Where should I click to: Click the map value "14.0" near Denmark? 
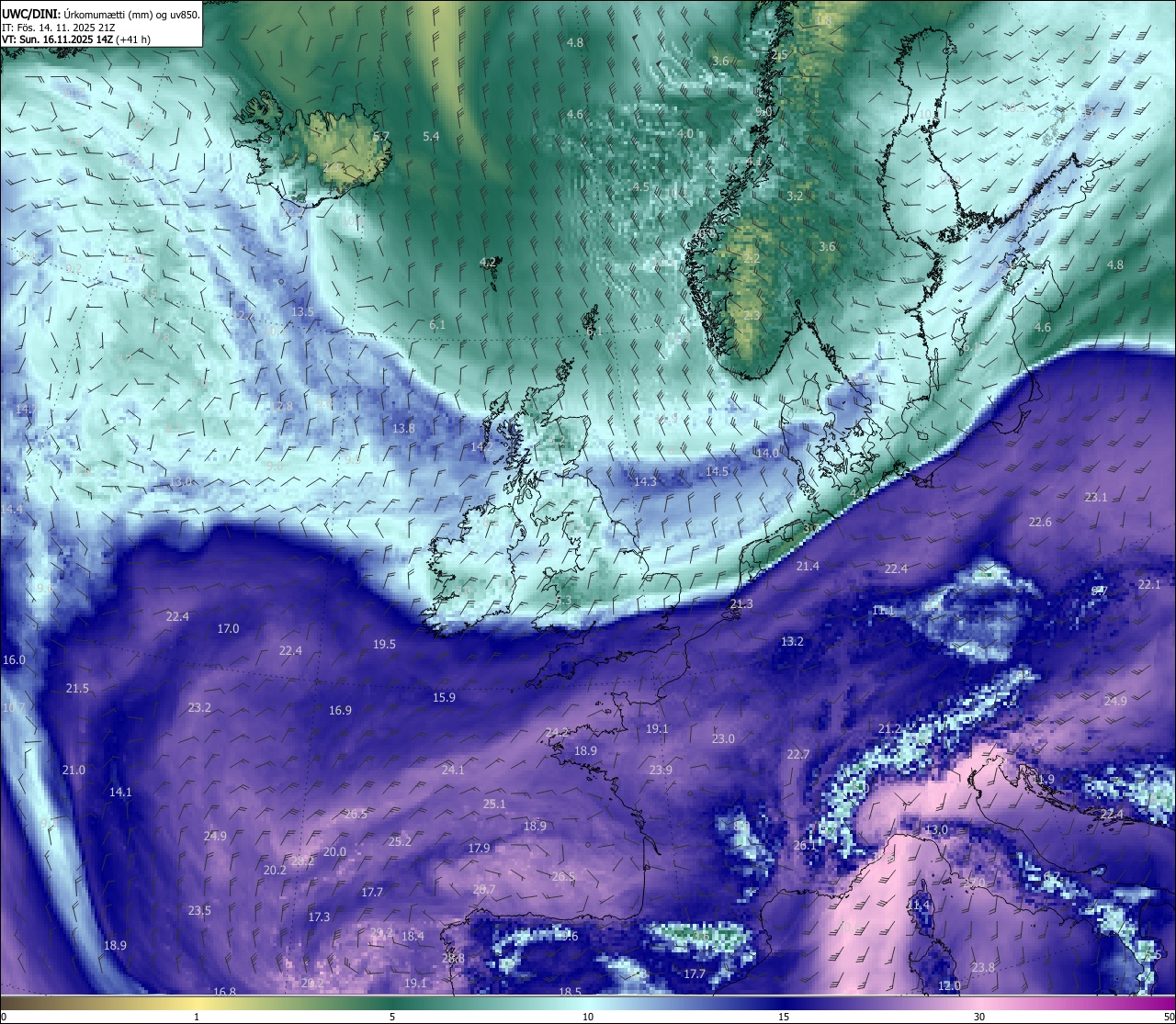click(767, 453)
